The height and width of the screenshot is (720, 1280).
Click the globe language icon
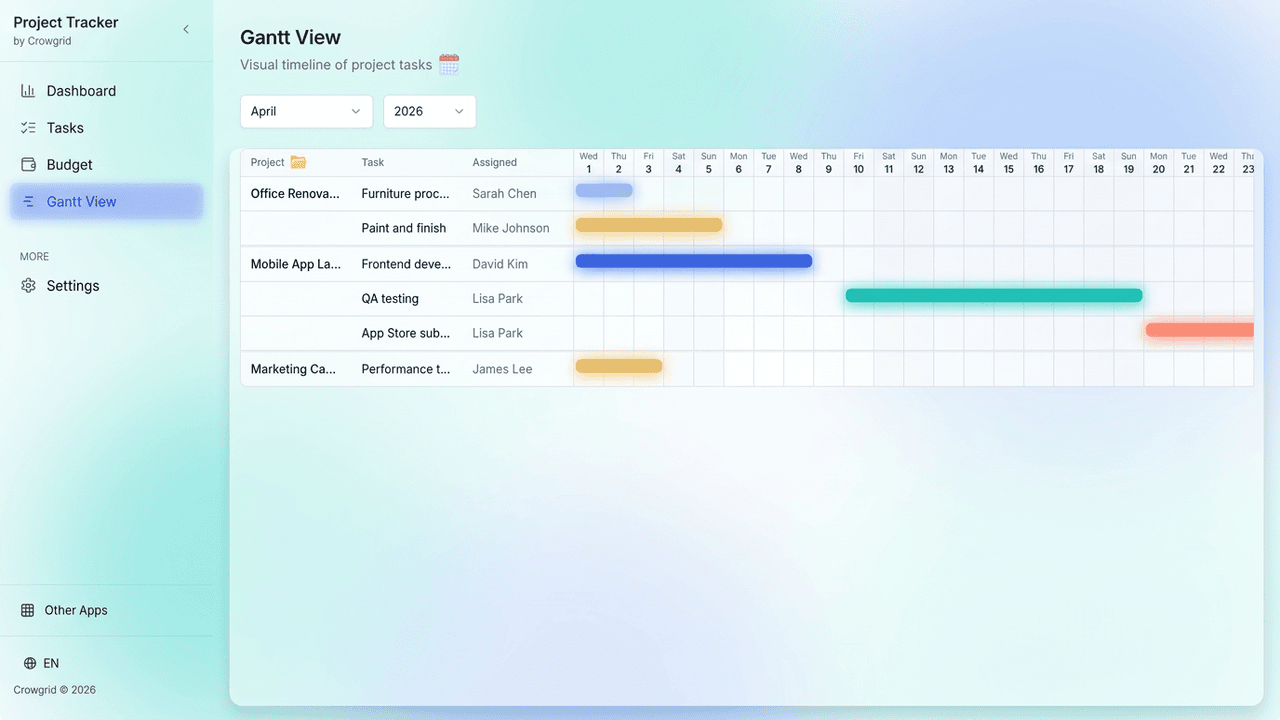pyautogui.click(x=30, y=663)
